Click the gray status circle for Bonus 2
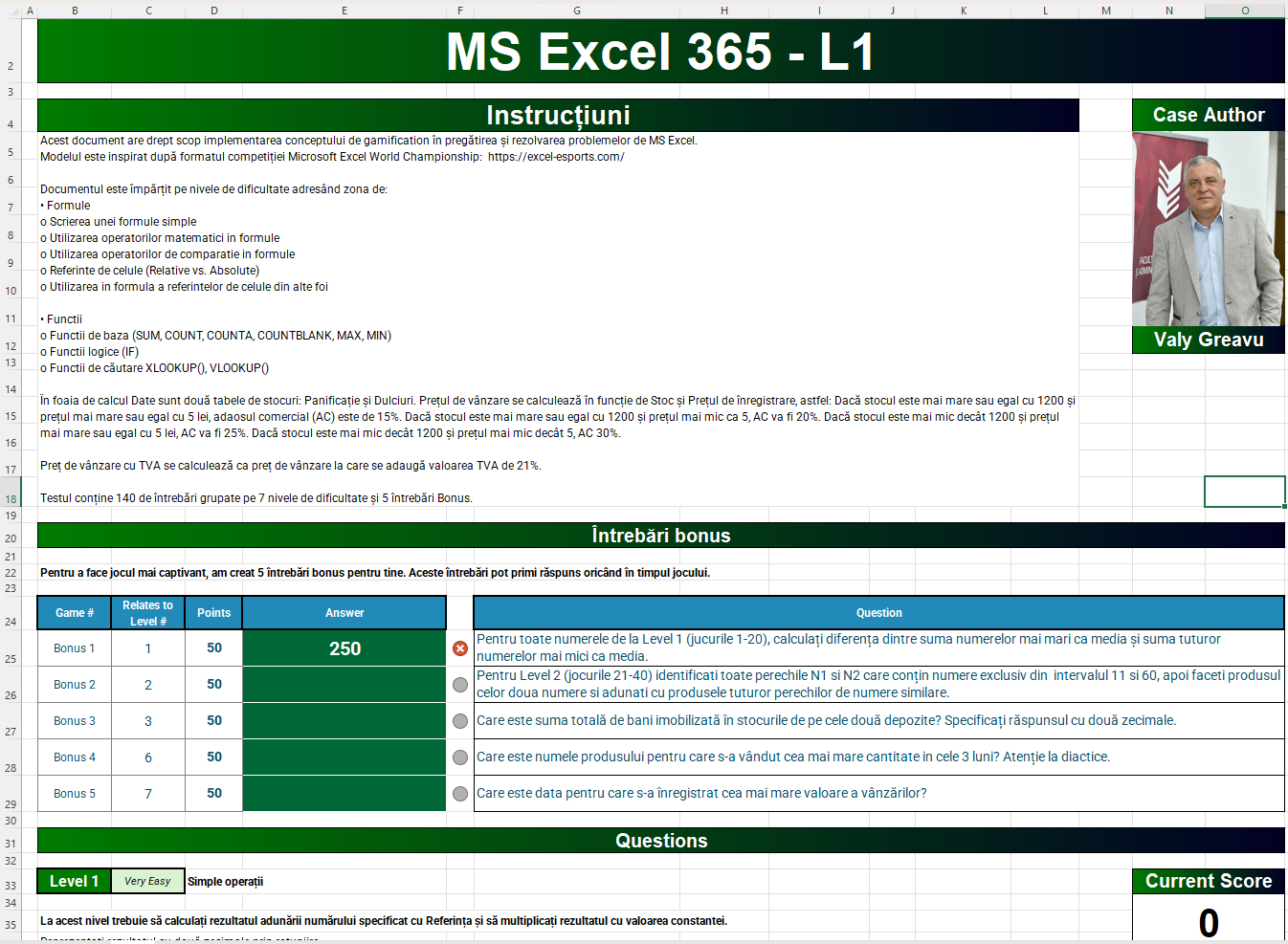This screenshot has width=1288, height=944. pyautogui.click(x=460, y=685)
